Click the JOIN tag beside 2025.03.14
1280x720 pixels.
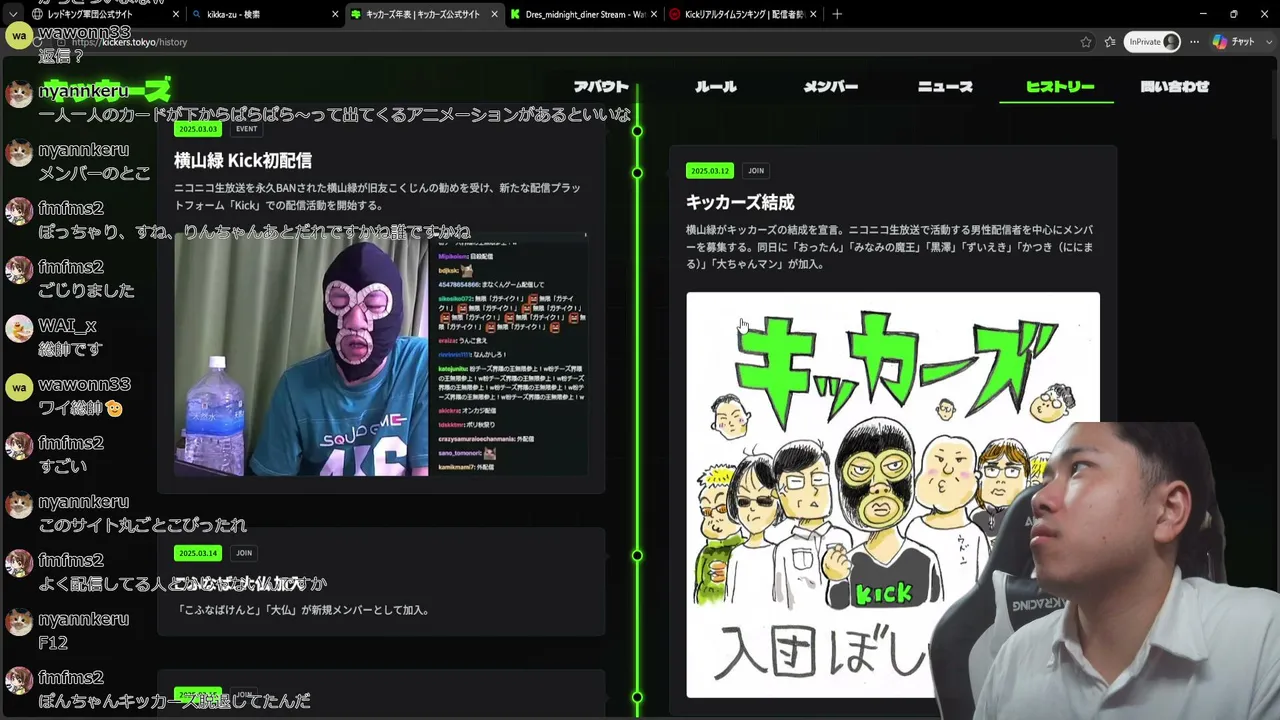pyautogui.click(x=244, y=553)
